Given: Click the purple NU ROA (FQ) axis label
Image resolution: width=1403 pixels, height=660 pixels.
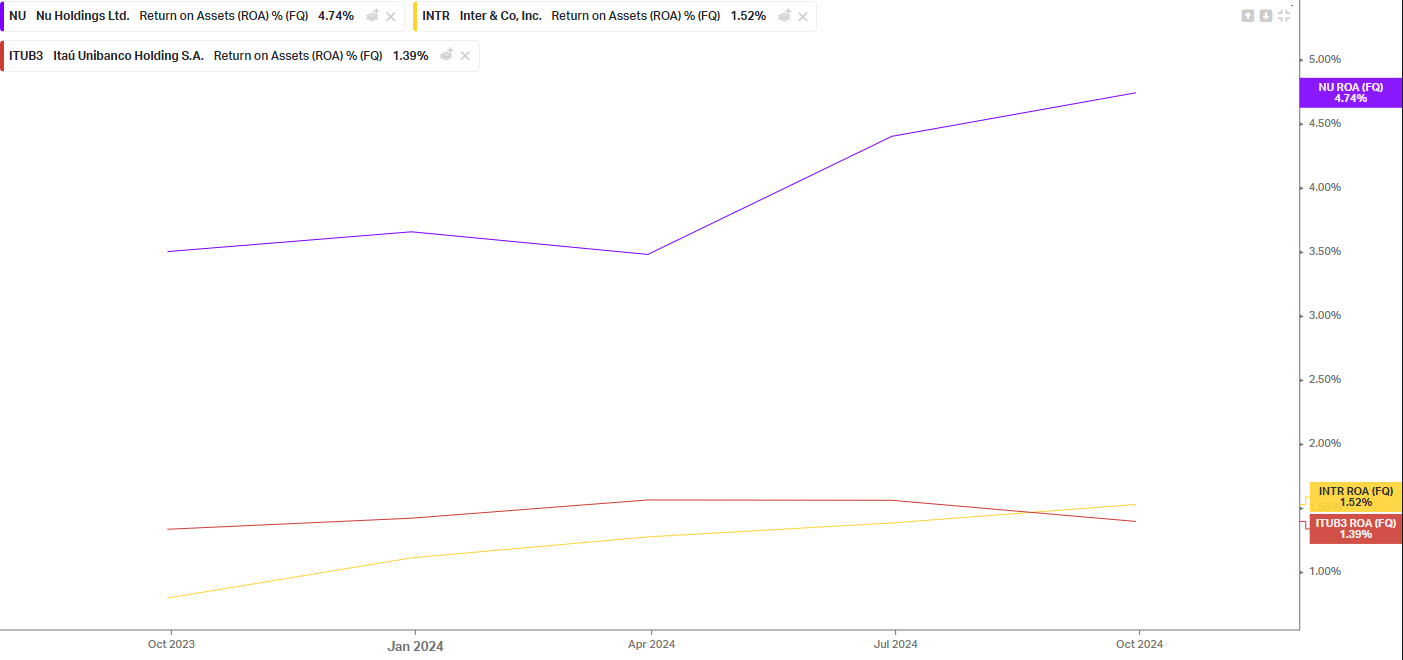Looking at the screenshot, I should (x=1350, y=93).
